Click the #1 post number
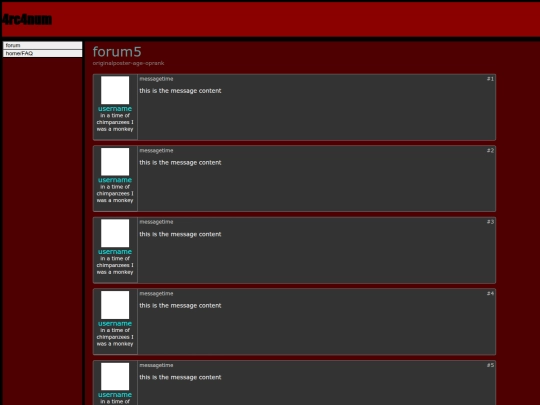The image size is (540, 405). tap(490, 79)
